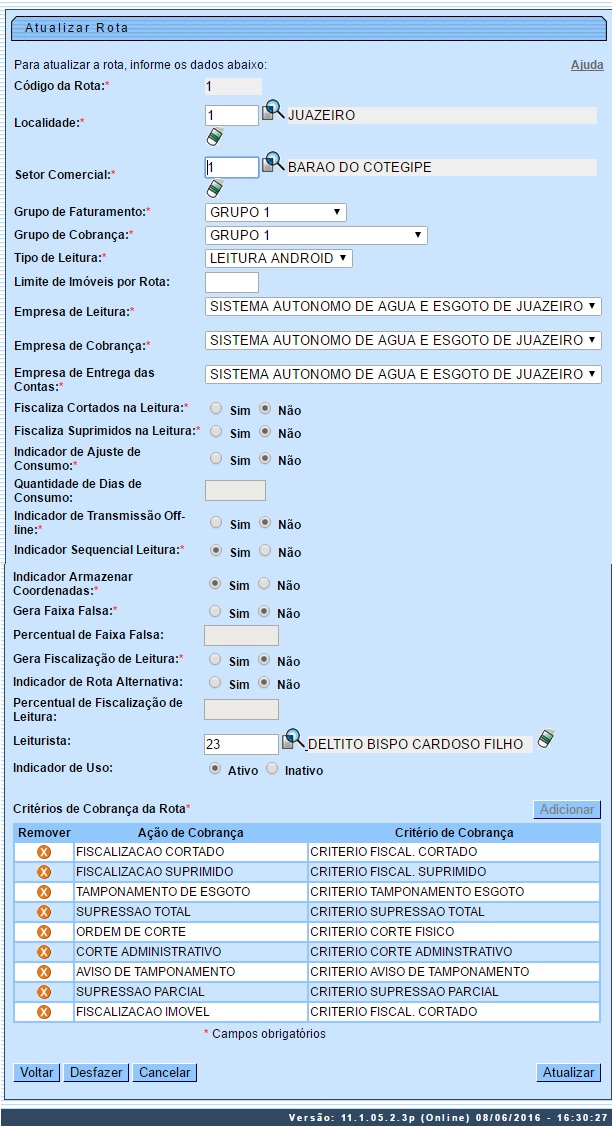This screenshot has height=1126, width=612.
Task: Set Indicador Armazenar Coordenadas to Não
Action: tap(264, 583)
